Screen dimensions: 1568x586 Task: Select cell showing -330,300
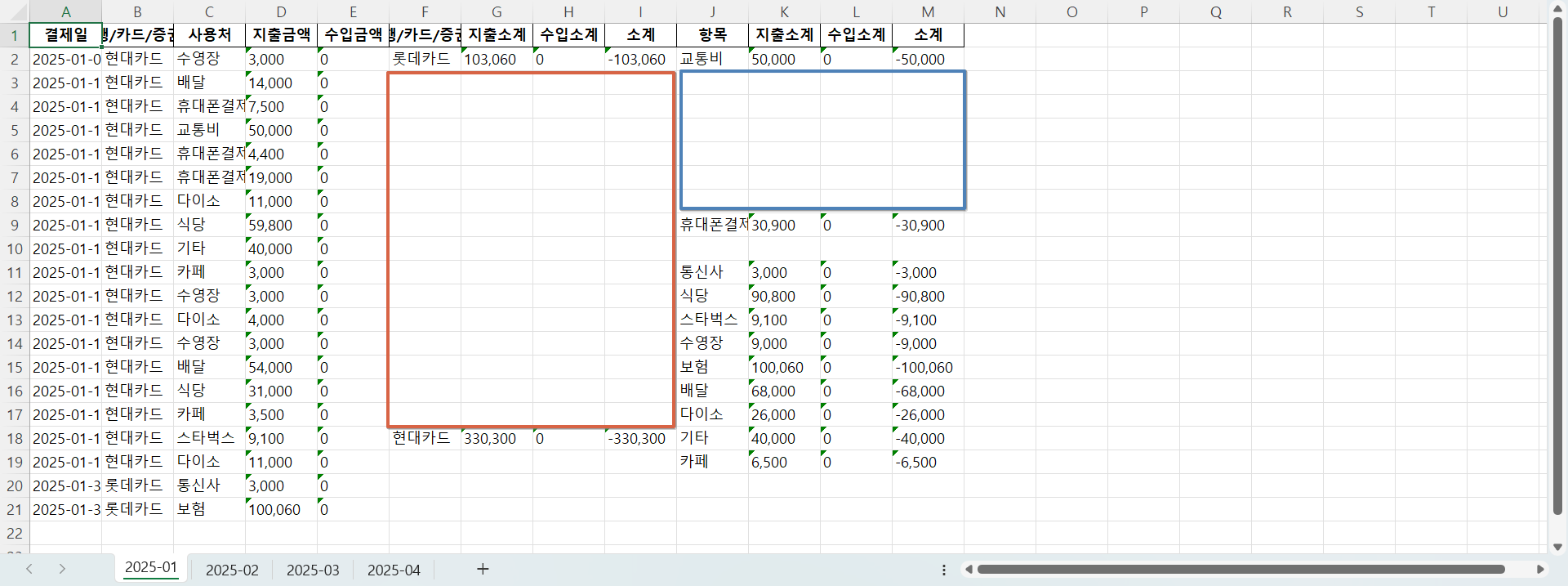[x=640, y=438]
